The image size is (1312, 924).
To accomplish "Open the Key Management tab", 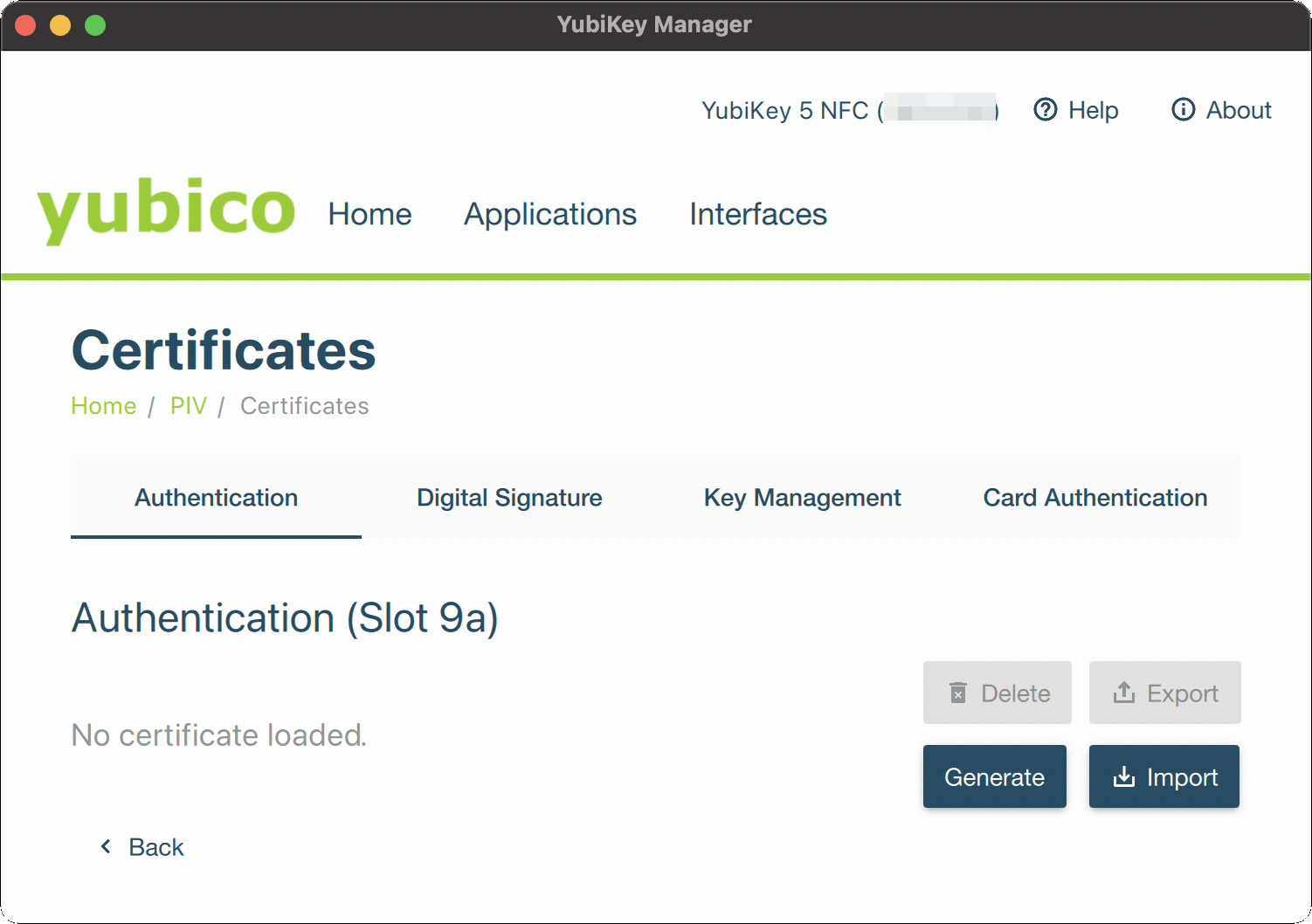I will [802, 498].
